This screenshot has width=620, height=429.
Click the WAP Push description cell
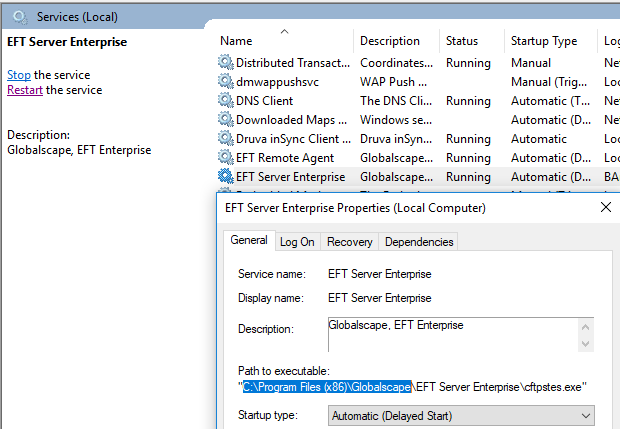click(x=393, y=82)
